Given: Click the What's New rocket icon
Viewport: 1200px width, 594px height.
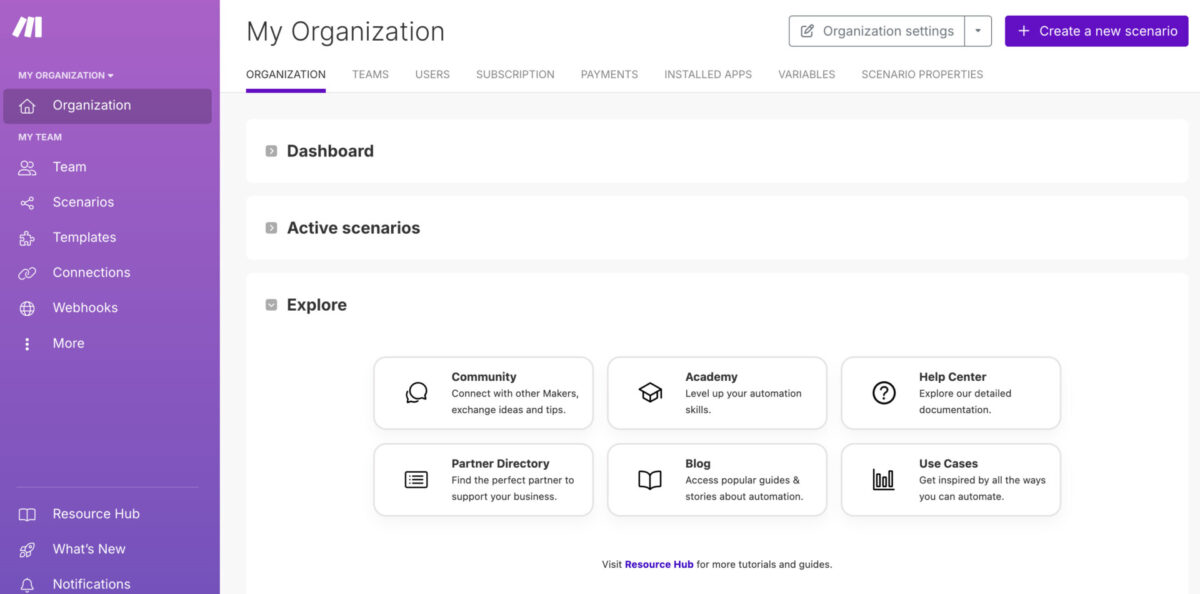Looking at the screenshot, I should (27, 549).
